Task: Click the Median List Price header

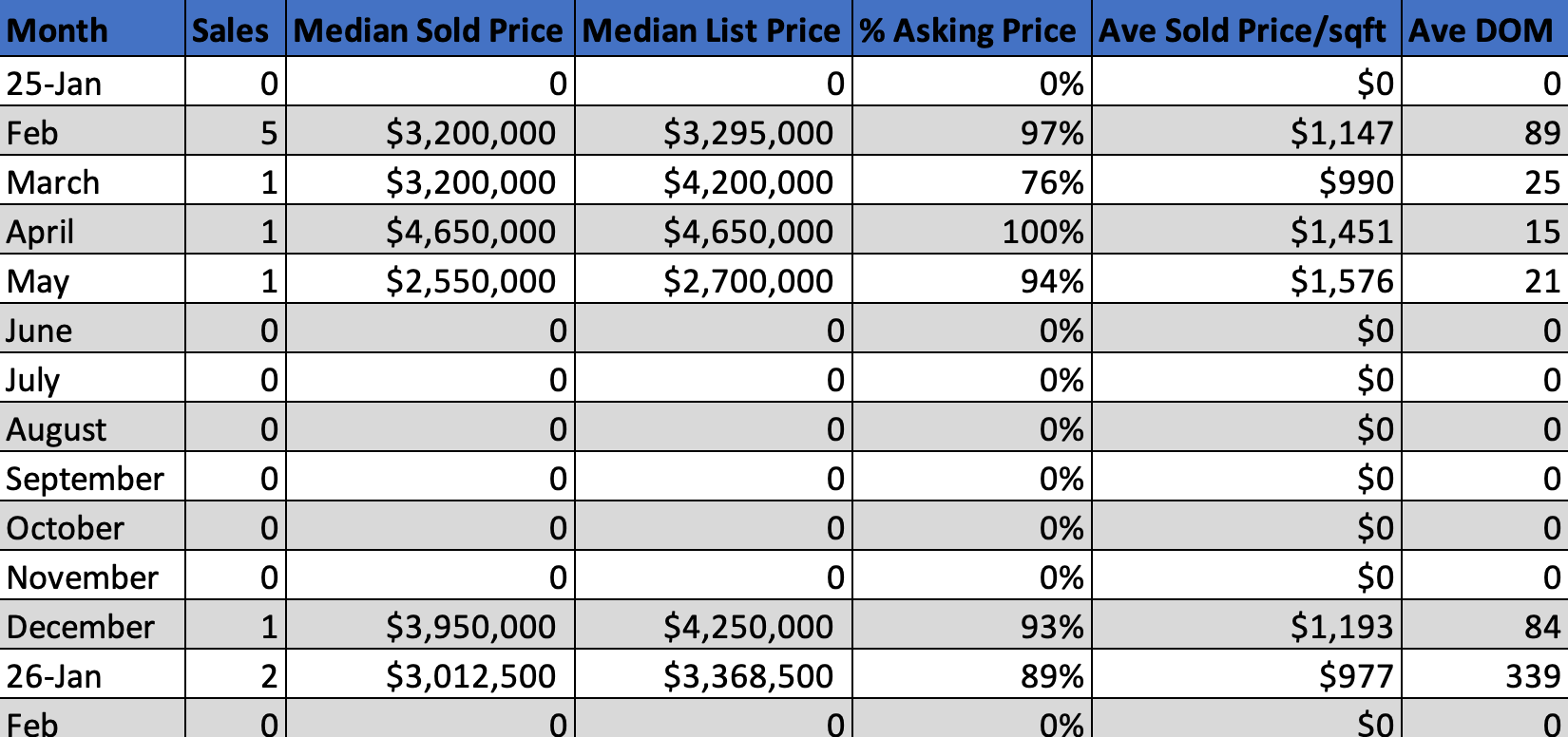Action: coord(712,30)
